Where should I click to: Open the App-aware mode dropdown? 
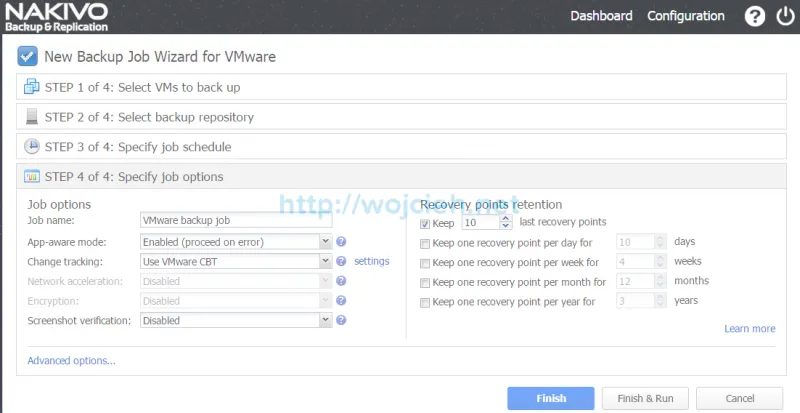[236, 241]
